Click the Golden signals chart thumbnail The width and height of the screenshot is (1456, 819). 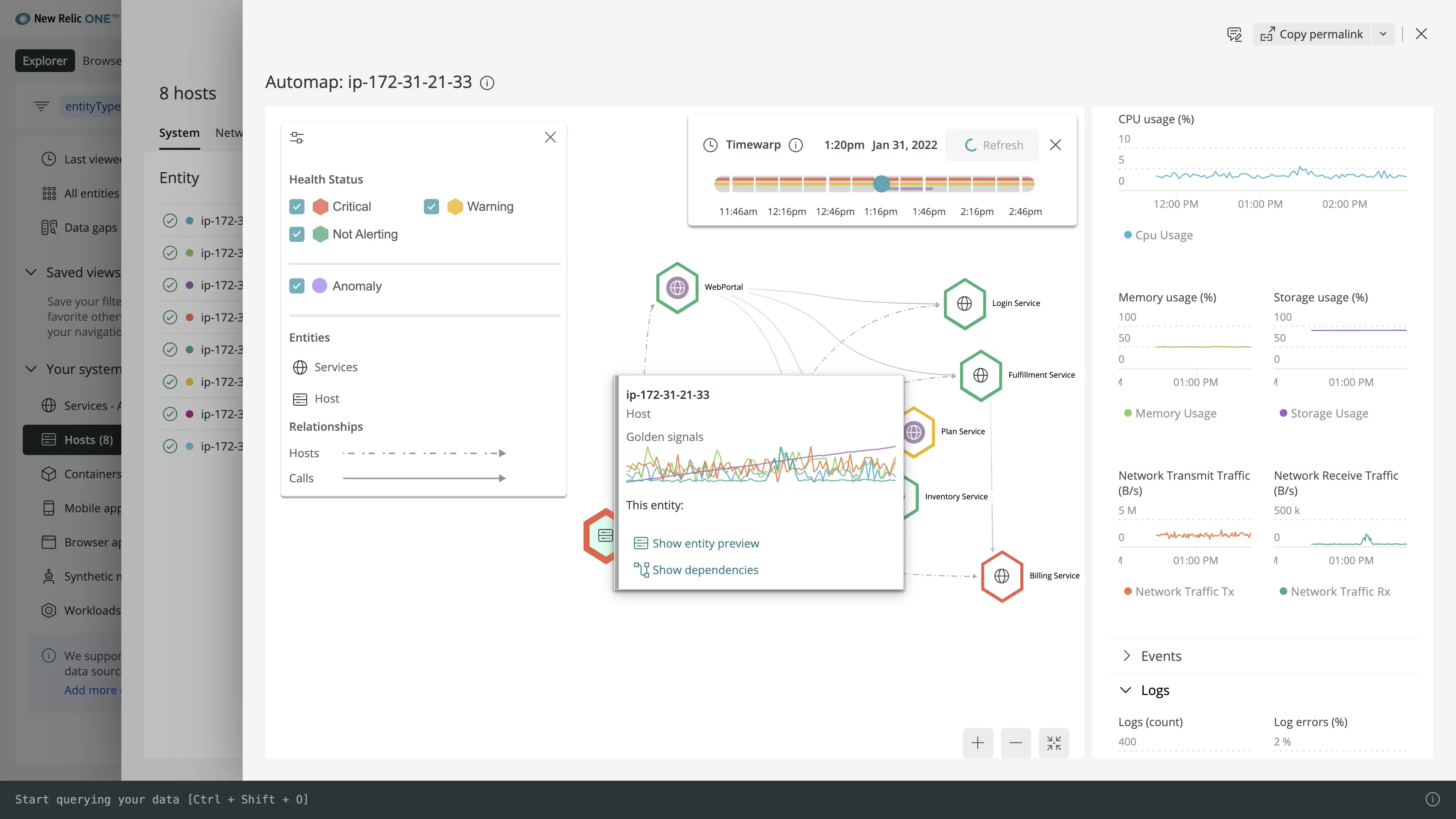pos(761,464)
